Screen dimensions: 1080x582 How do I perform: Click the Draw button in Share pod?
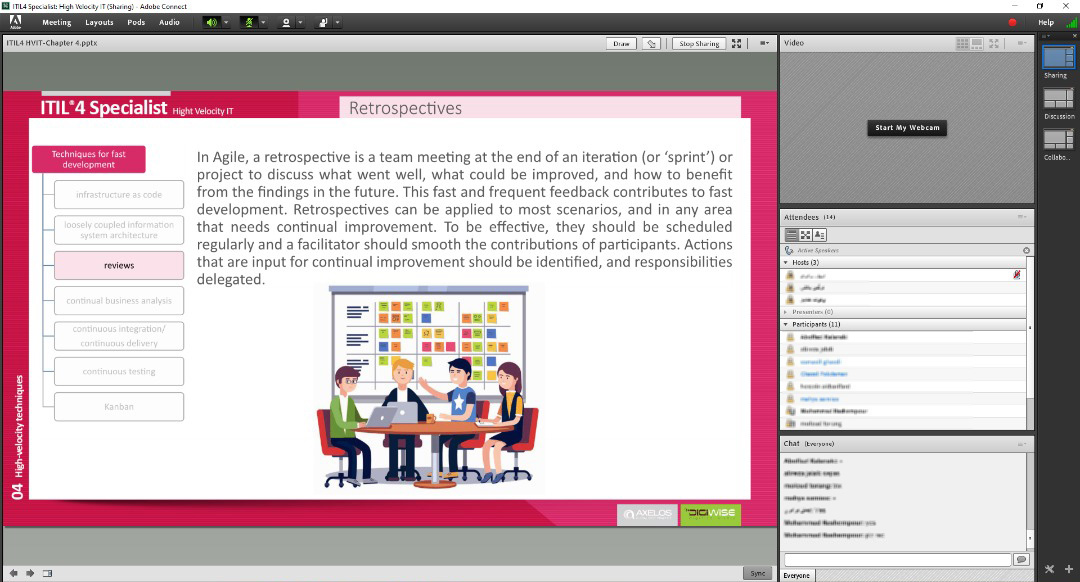point(621,43)
